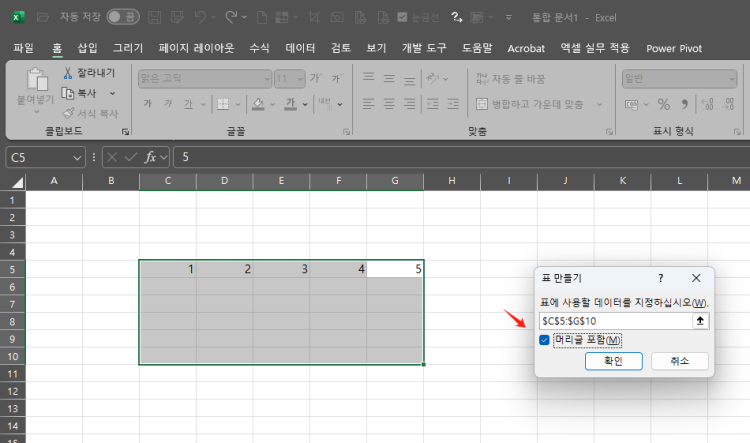Switch to the 삽입 ribbon tab
The height and width of the screenshot is (443, 750).
pos(88,48)
